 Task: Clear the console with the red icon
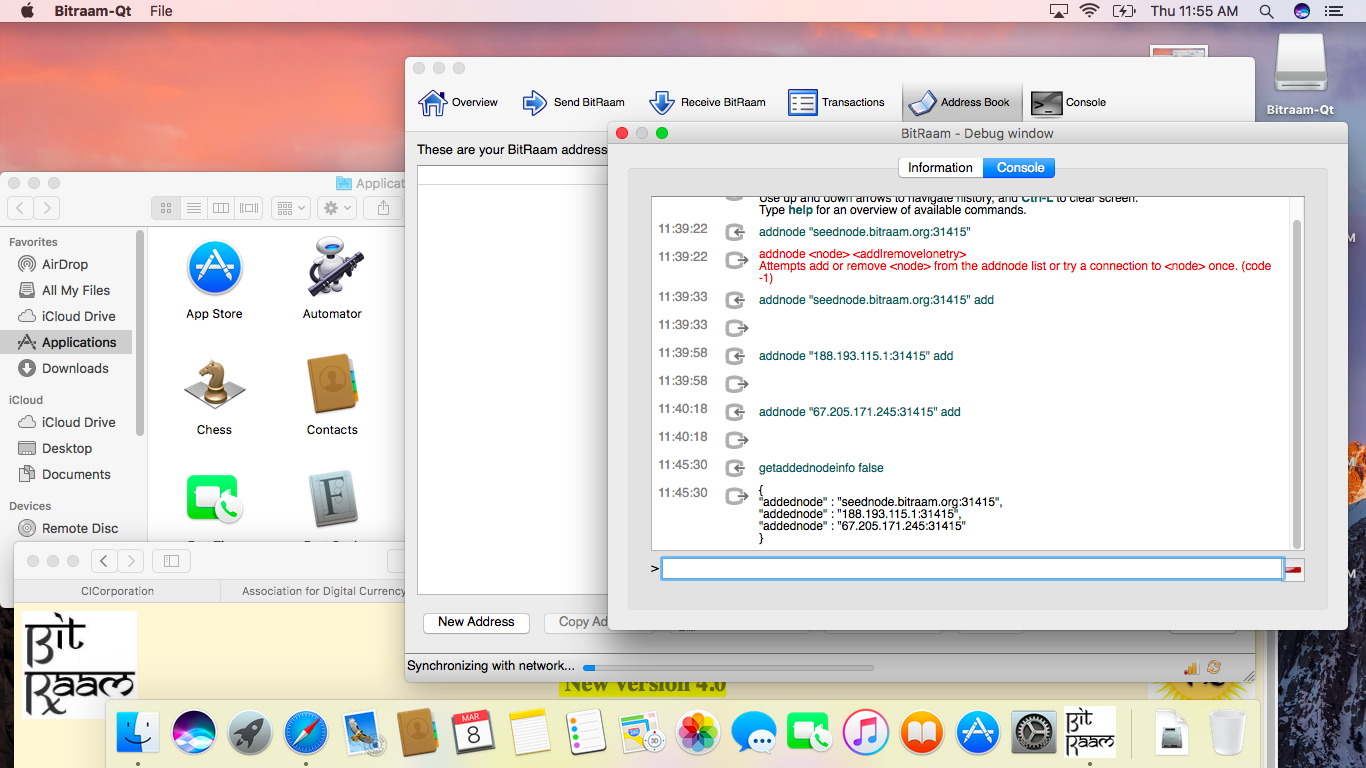coord(1294,569)
